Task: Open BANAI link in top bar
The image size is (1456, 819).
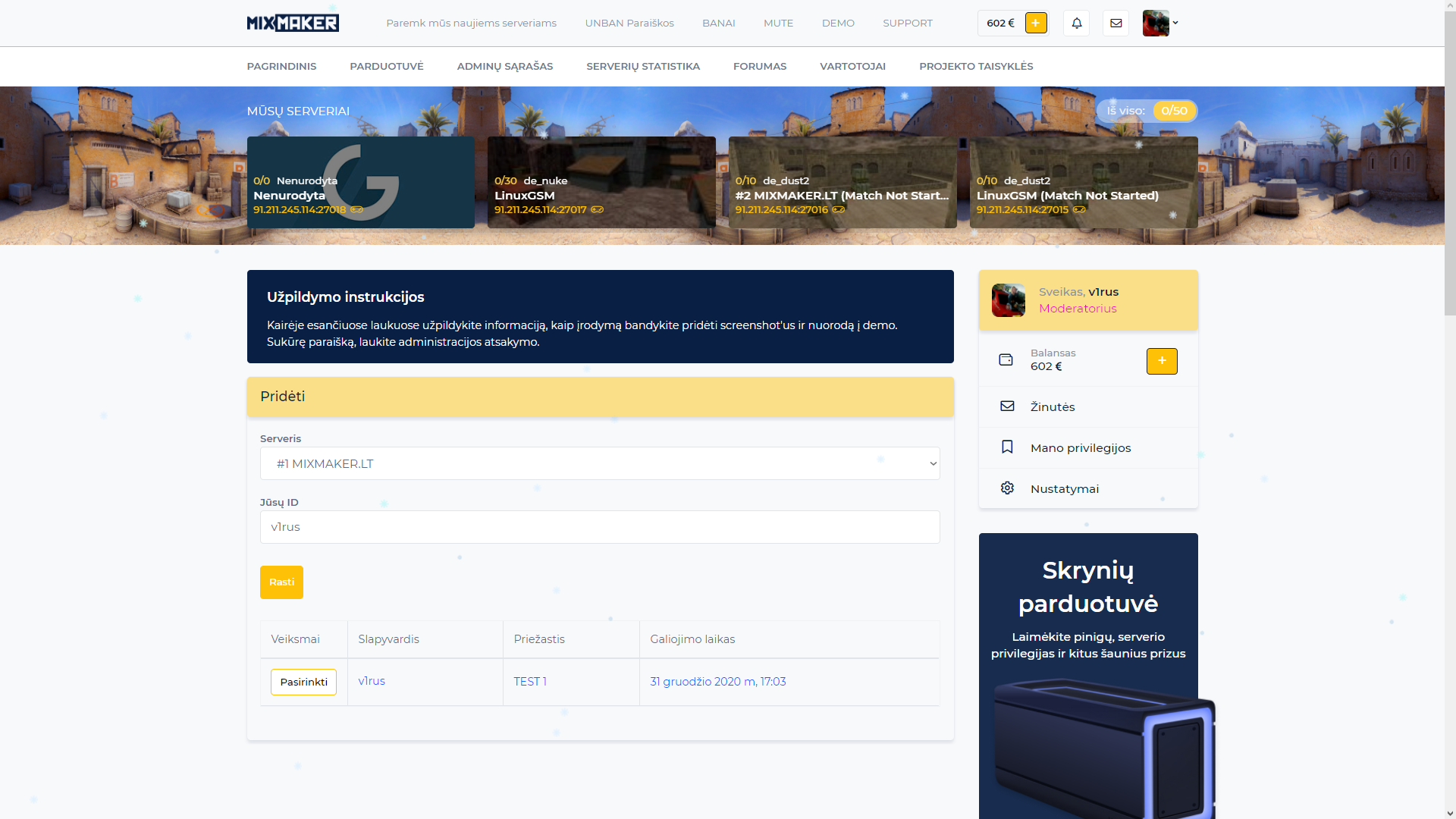Action: click(x=719, y=23)
